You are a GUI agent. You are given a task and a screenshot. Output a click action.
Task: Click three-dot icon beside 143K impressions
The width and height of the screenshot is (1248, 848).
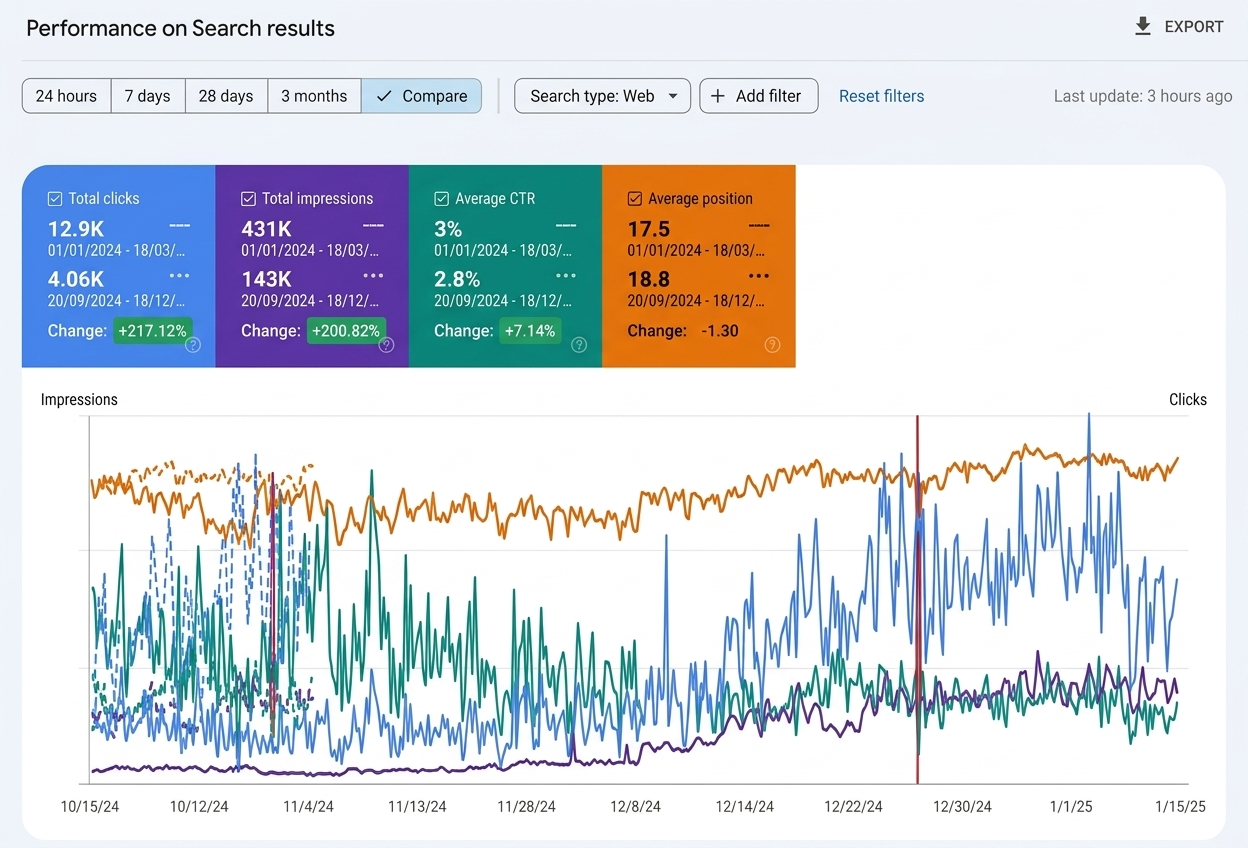coord(373,276)
